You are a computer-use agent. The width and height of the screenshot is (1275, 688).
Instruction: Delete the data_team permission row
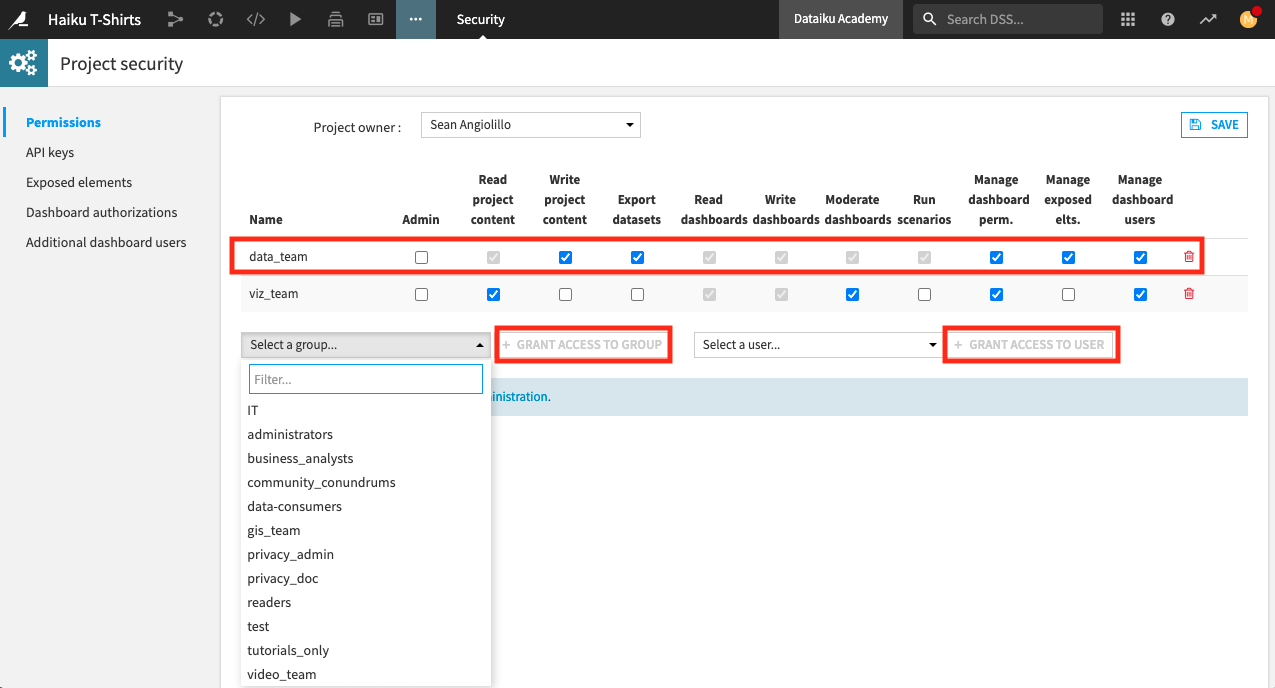point(1189,257)
